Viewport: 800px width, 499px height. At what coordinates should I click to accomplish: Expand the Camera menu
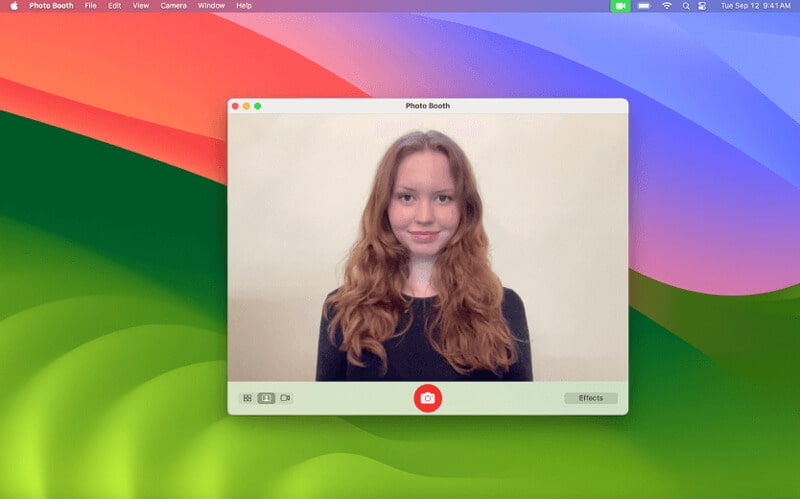(x=173, y=6)
